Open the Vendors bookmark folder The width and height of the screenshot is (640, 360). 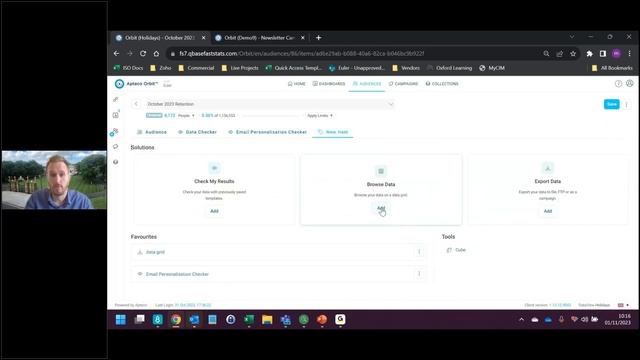tap(406, 68)
